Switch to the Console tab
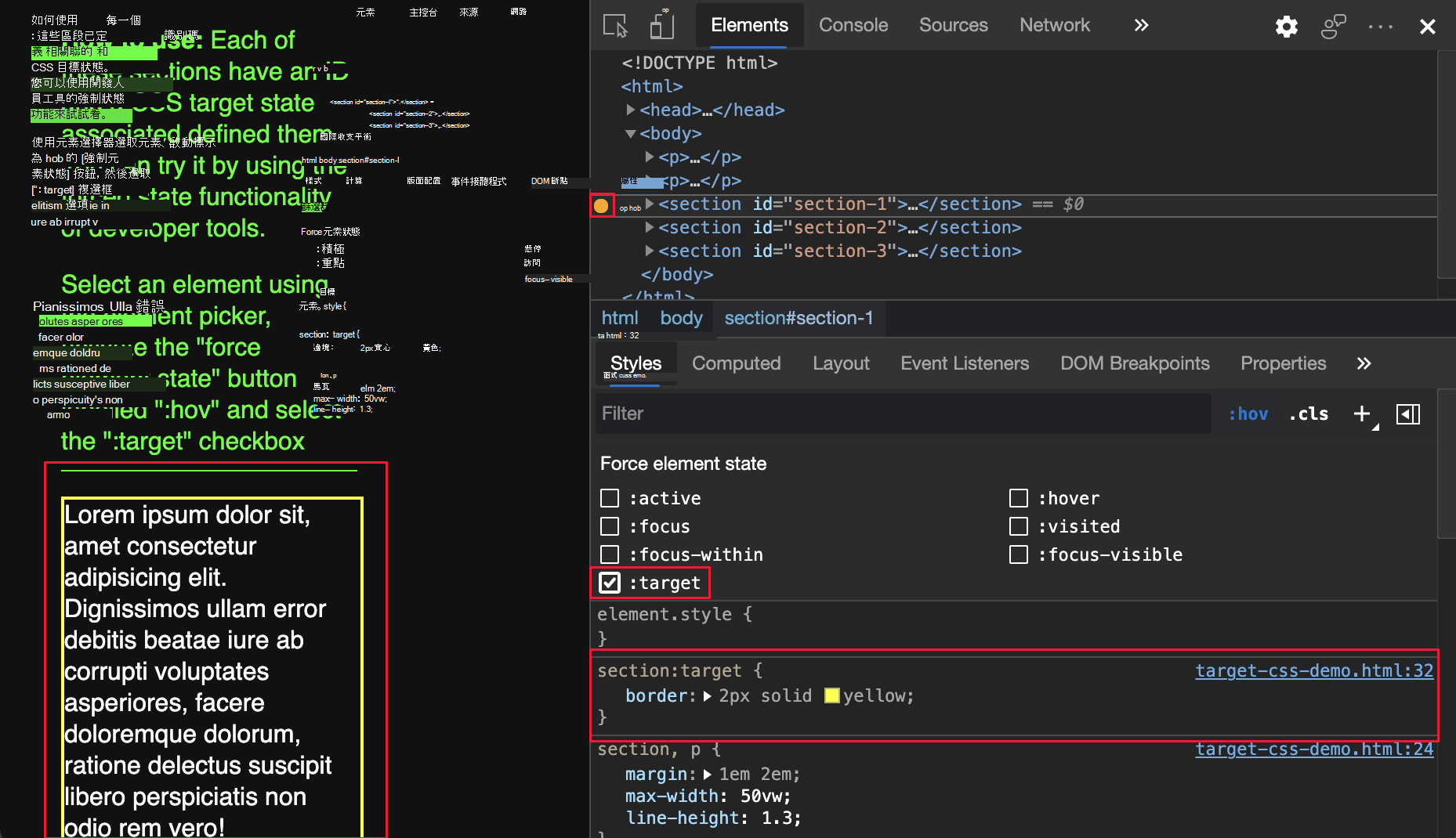1456x838 pixels. click(x=853, y=25)
